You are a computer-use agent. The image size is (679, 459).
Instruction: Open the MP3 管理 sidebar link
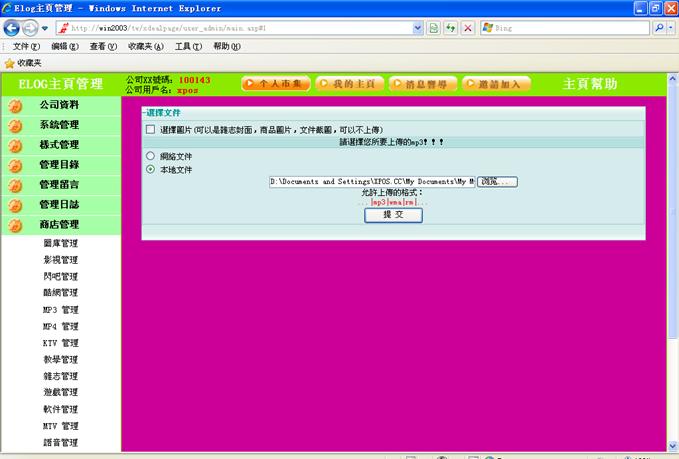click(60, 310)
